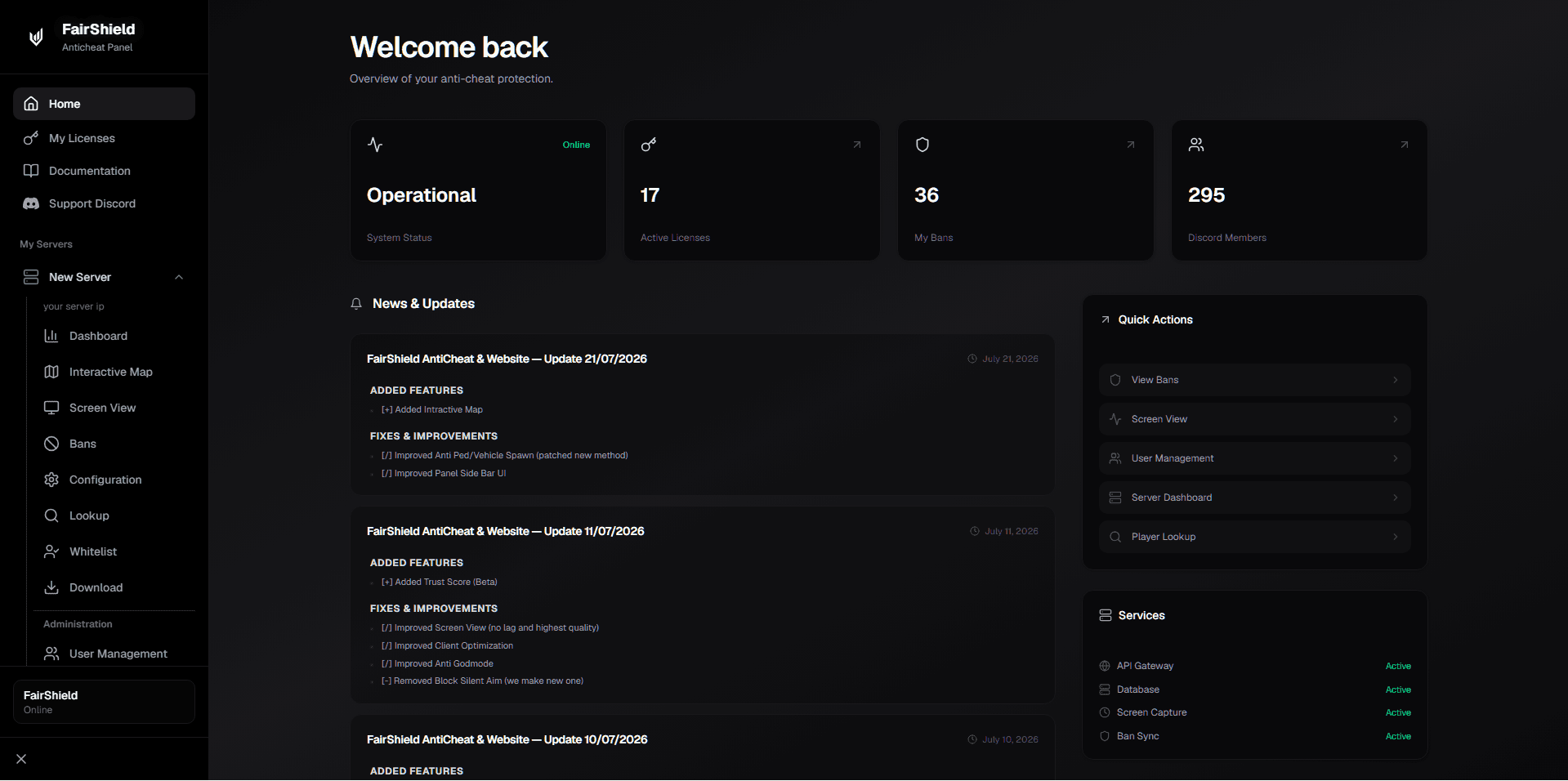Click the chevron on Screen View quick action
The height and width of the screenshot is (781, 1568).
click(1396, 419)
